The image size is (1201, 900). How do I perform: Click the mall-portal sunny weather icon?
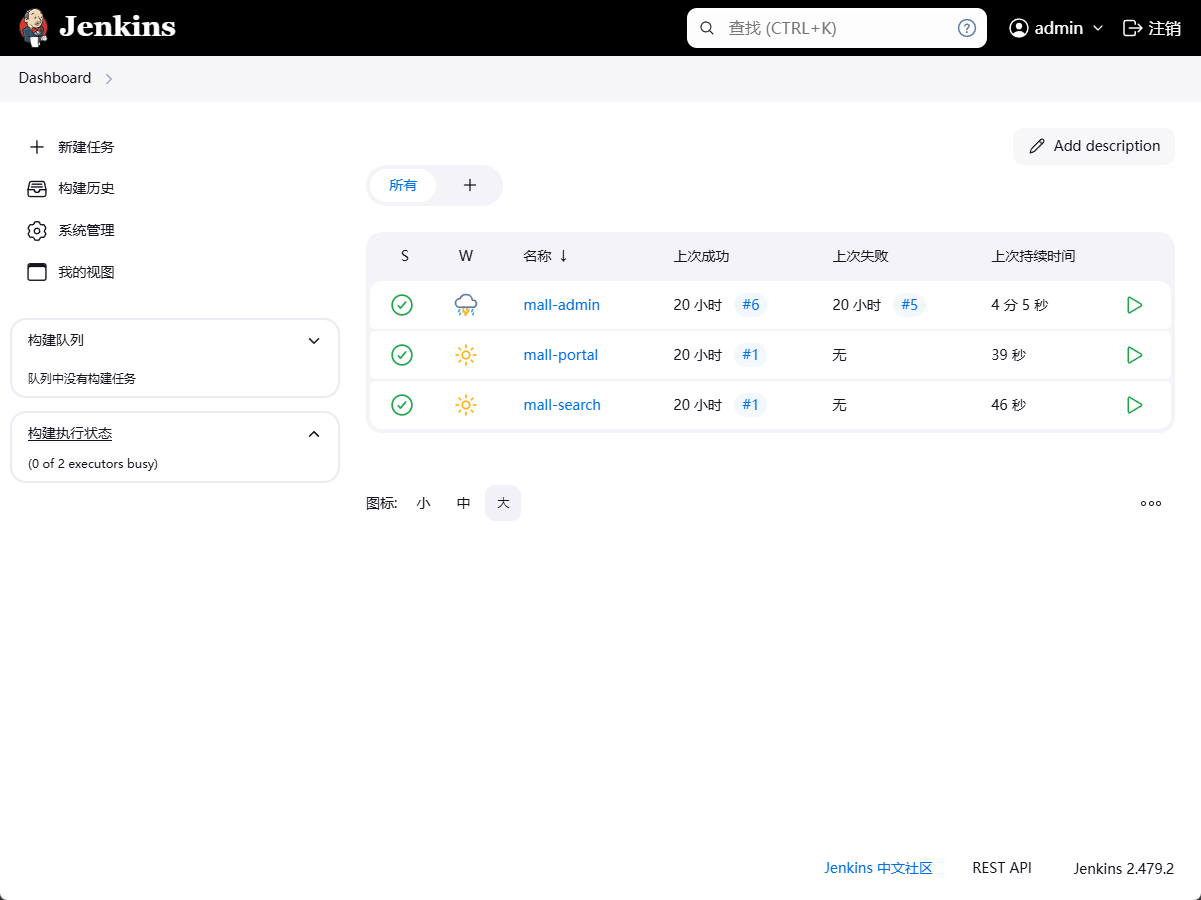[465, 355]
